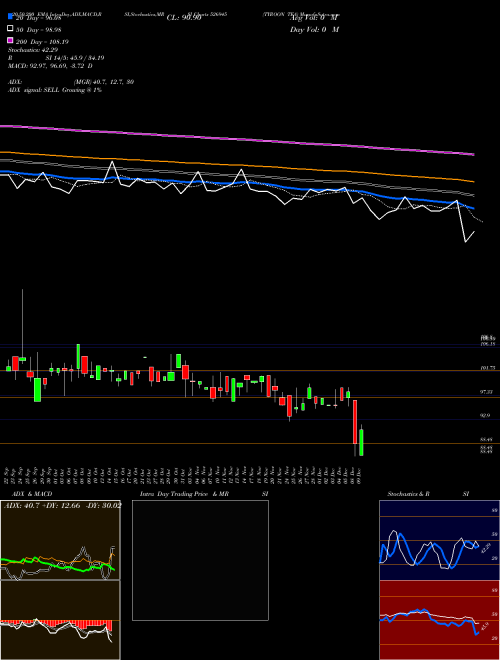The width and height of the screenshot is (500, 660).
Task: Click the 101.75 price axis label
Action: (487, 368)
